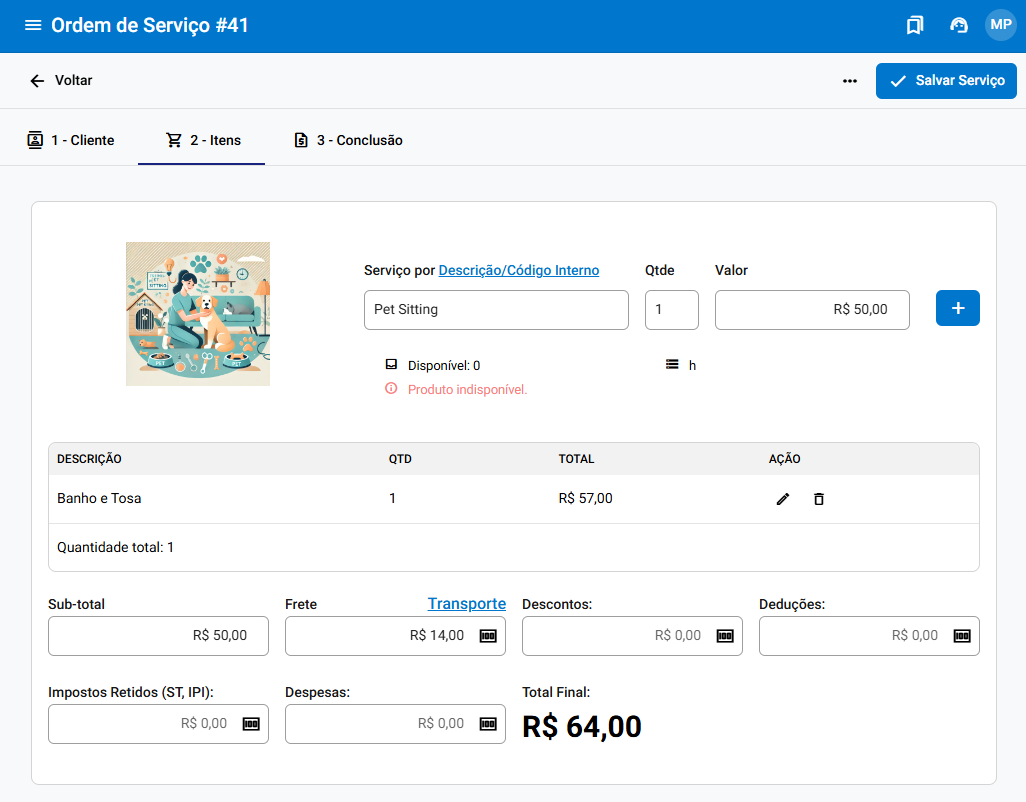The width and height of the screenshot is (1026, 802).
Task: Open the hamburger navigation menu
Action: point(33,25)
